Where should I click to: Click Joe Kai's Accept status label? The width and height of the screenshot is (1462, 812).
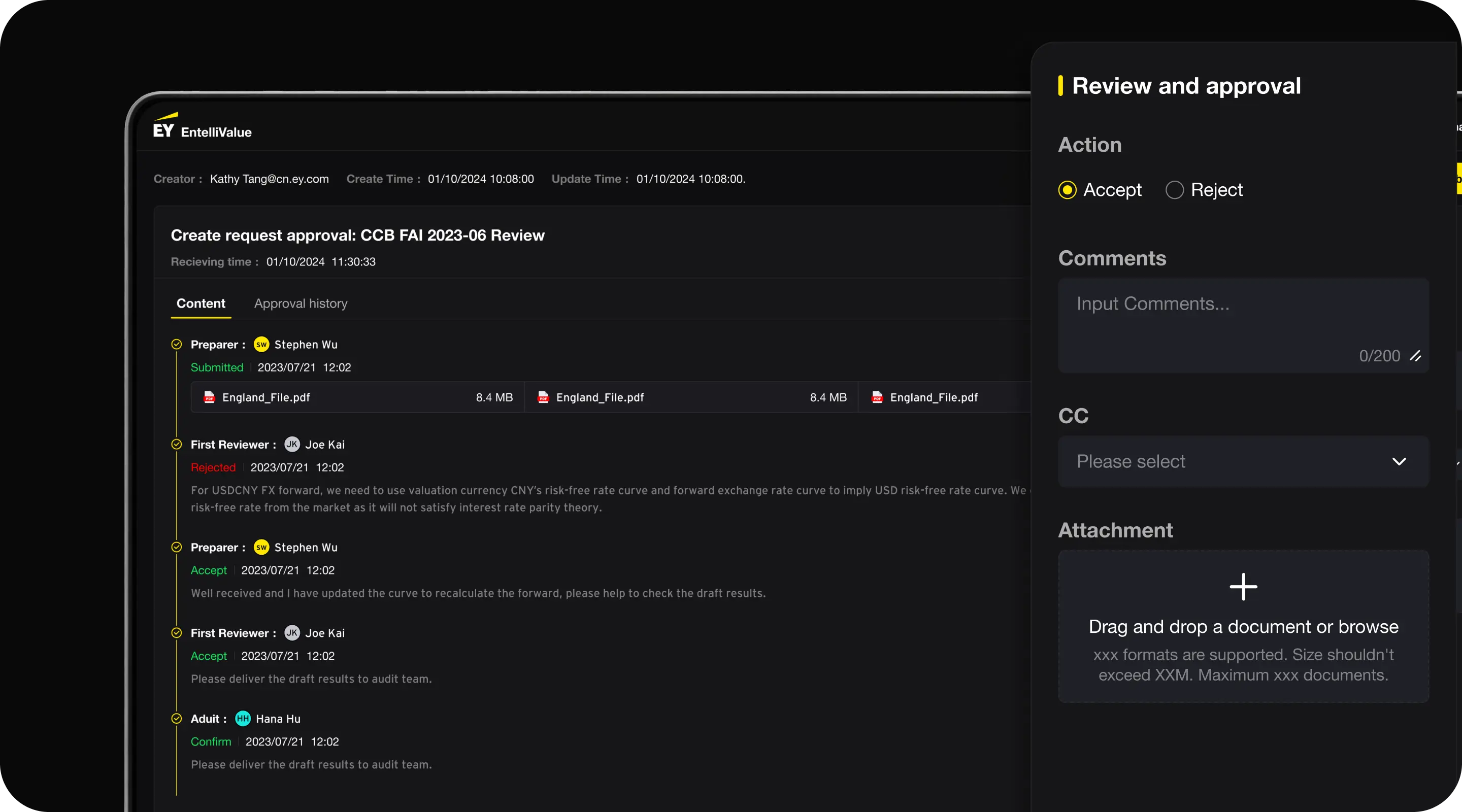pyautogui.click(x=208, y=656)
